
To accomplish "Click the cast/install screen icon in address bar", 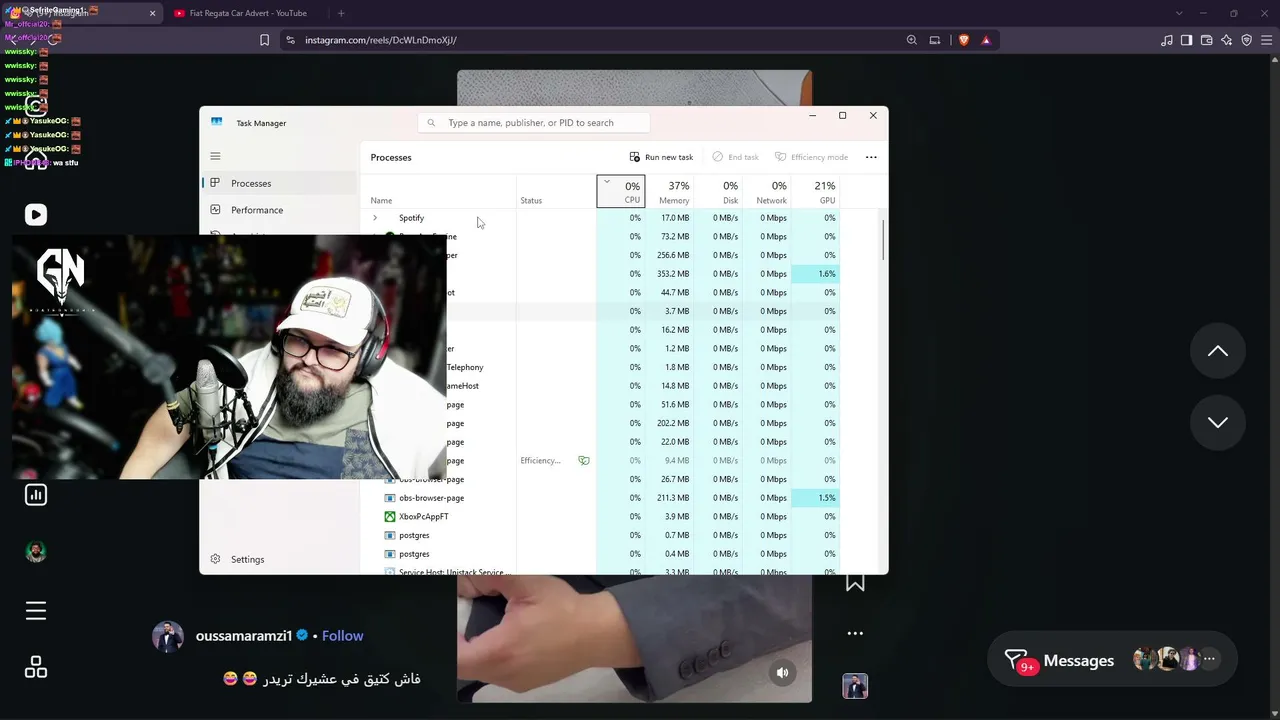I will [x=935, y=40].
